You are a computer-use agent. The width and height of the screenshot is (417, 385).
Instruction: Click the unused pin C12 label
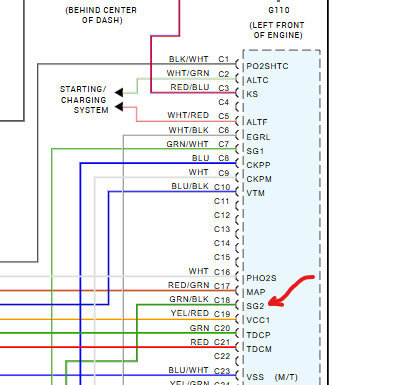coord(222,215)
